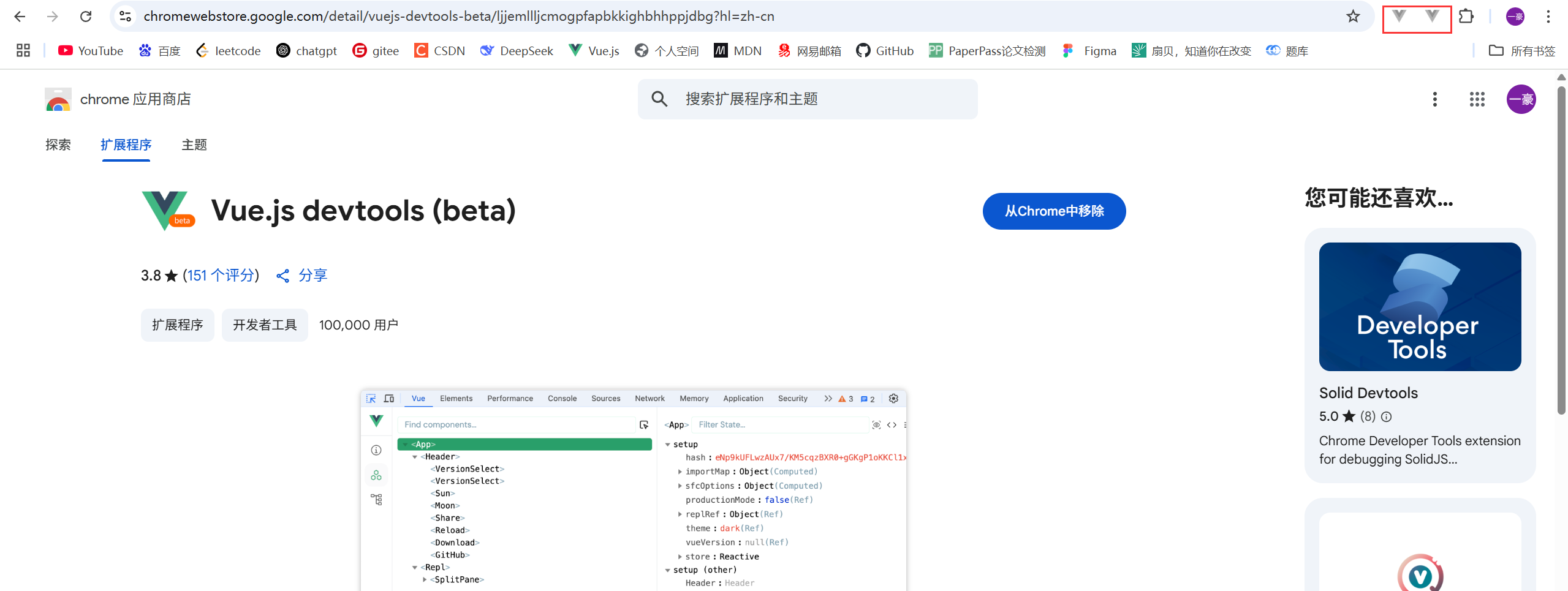View site information beside the URL
The height and width of the screenshot is (591, 1568).
pos(126,17)
